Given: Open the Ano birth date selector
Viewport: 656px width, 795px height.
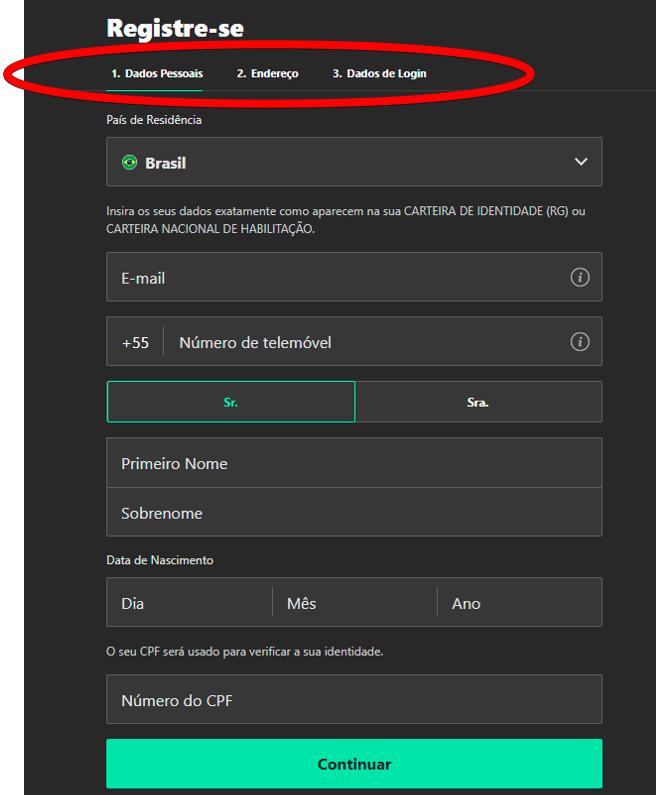Looking at the screenshot, I should pyautogui.click(x=520, y=602).
